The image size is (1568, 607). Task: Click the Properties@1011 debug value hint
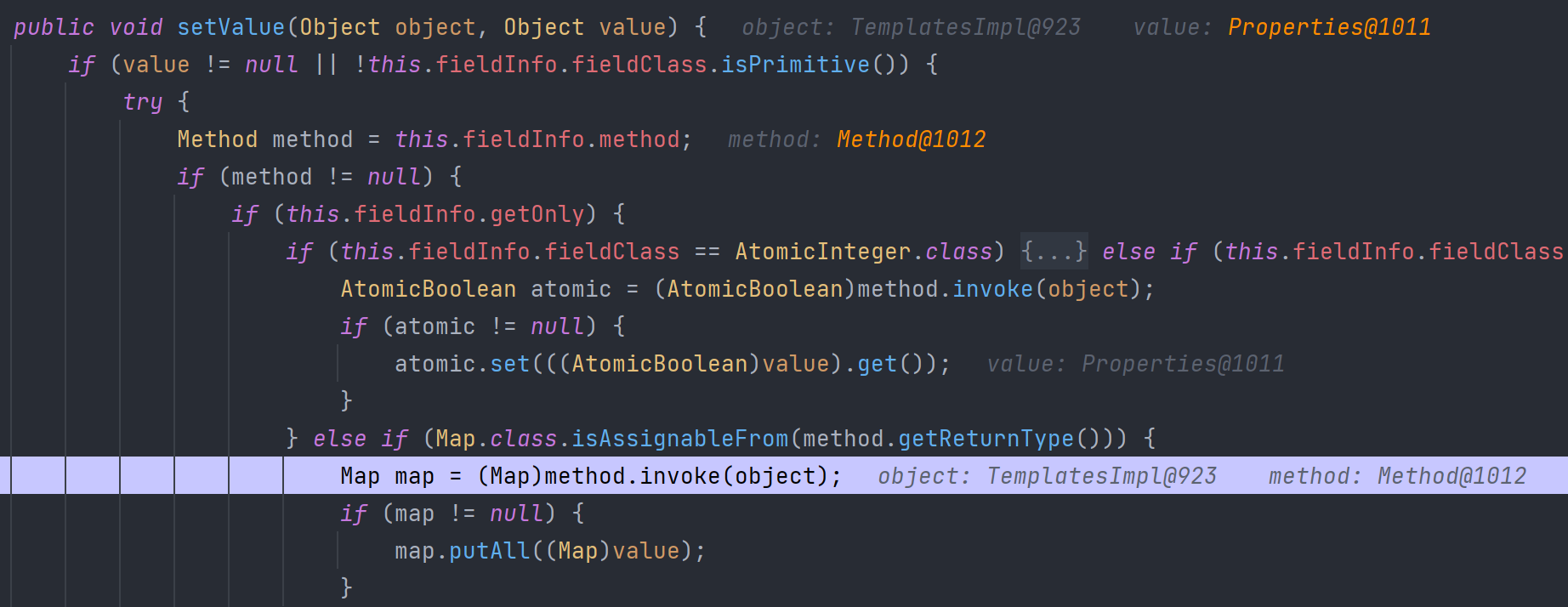(1329, 27)
